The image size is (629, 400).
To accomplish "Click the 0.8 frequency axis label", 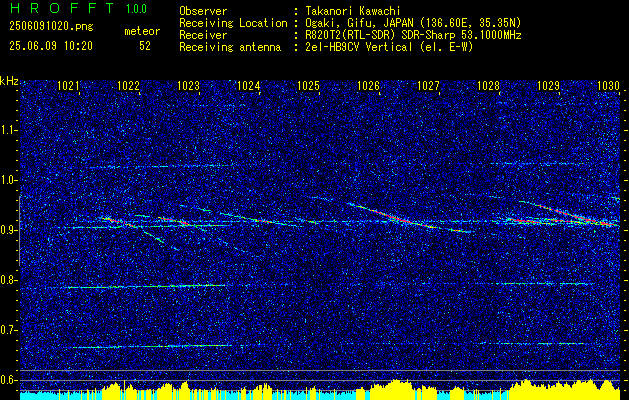I will pos(8,280).
